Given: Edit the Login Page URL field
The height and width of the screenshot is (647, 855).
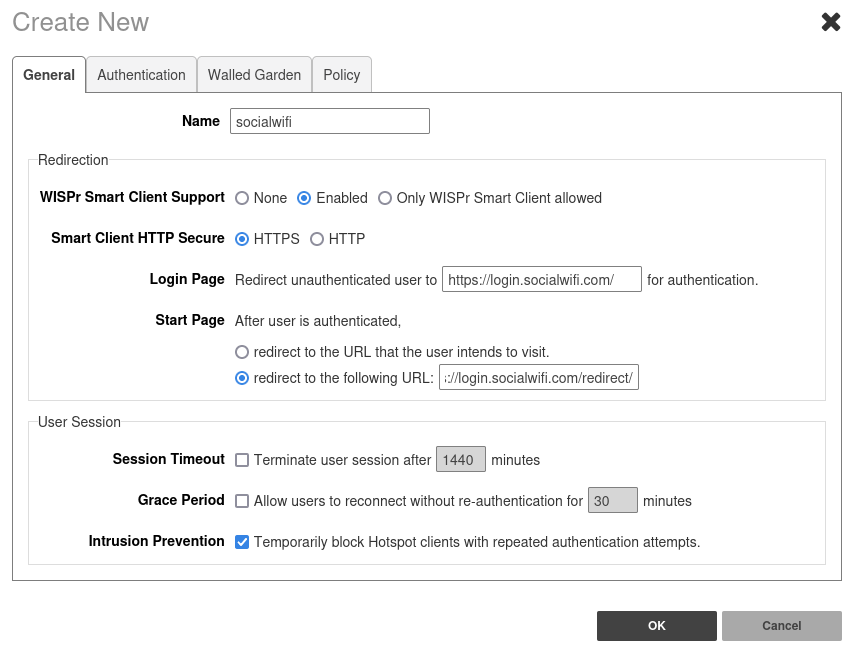Looking at the screenshot, I should (x=541, y=280).
